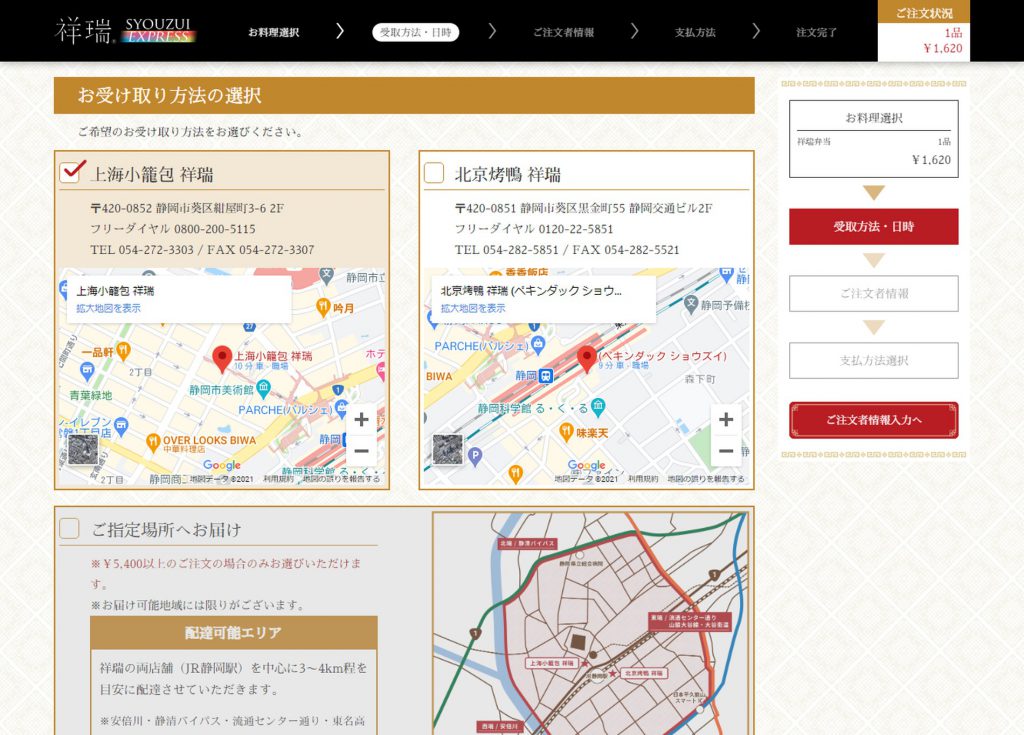
Task: Click 地図の誤りを報告する on 上海小籠包 map
Action: point(341,479)
